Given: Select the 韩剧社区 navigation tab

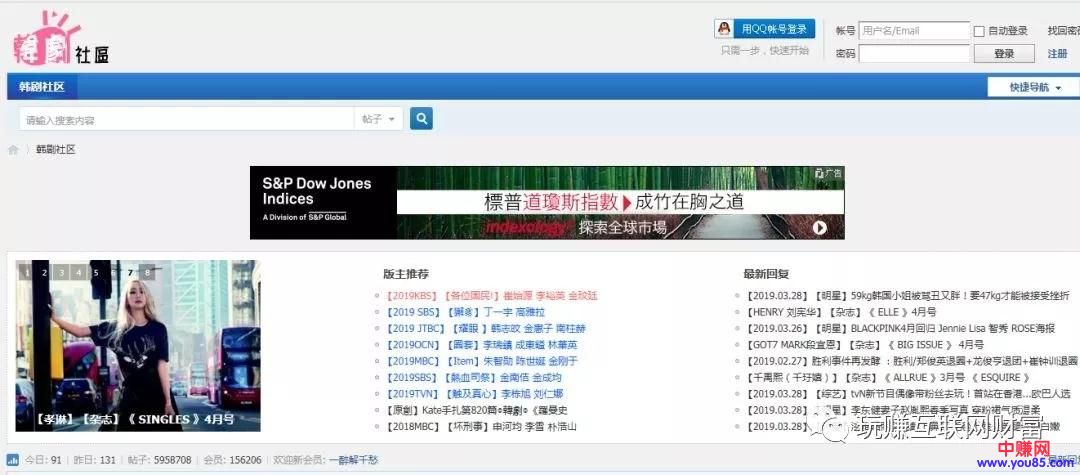Looking at the screenshot, I should tap(42, 87).
